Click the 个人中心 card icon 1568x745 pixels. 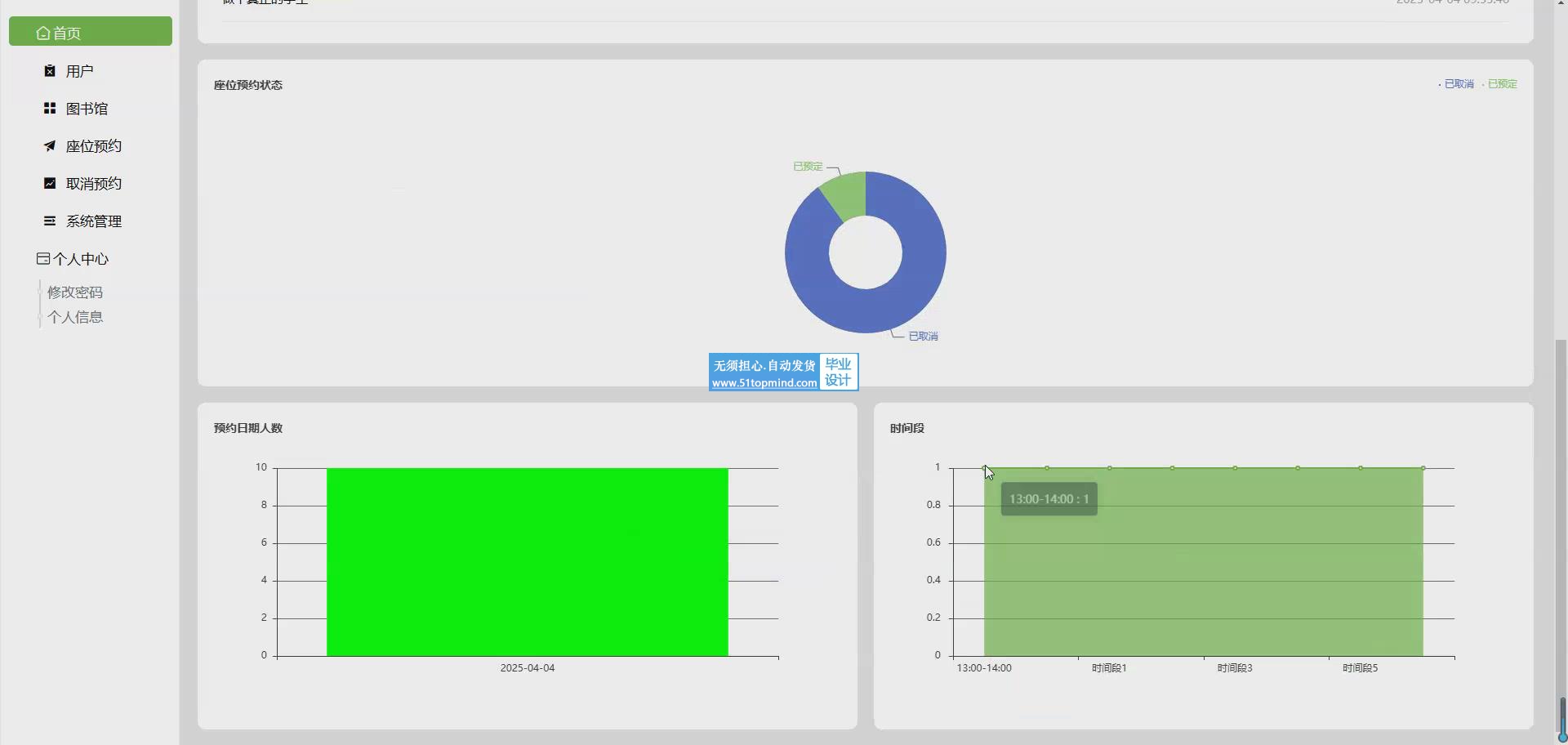coord(43,259)
